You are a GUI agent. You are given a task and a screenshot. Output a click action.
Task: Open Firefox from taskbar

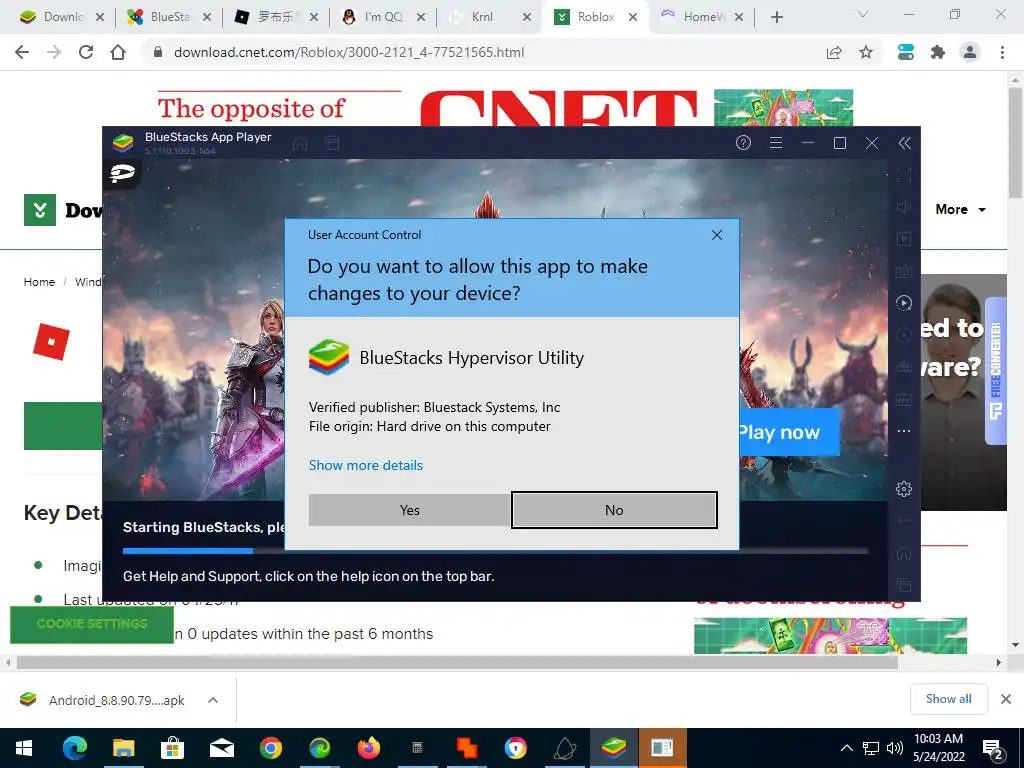point(368,748)
